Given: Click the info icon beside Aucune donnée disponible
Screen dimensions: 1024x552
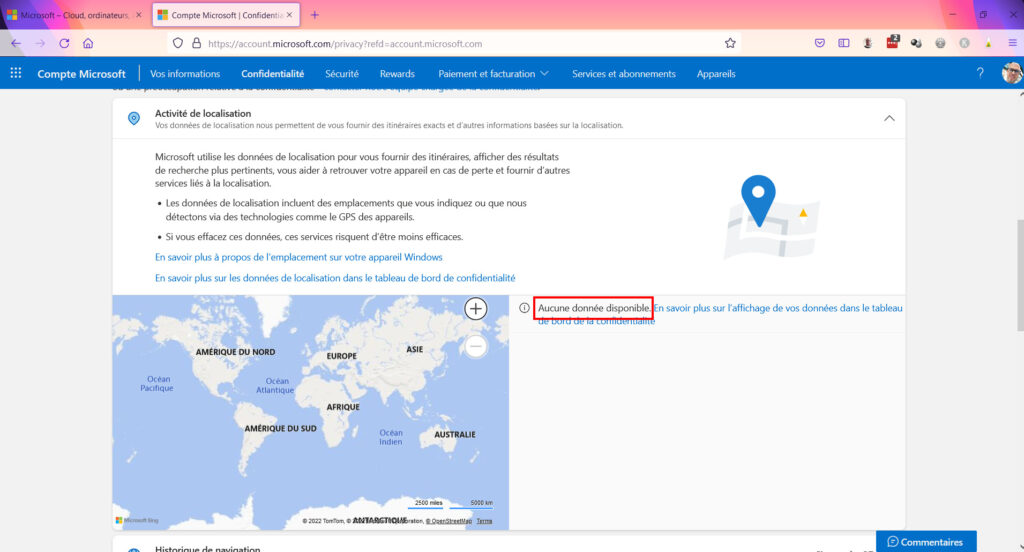Looking at the screenshot, I should pos(524,308).
